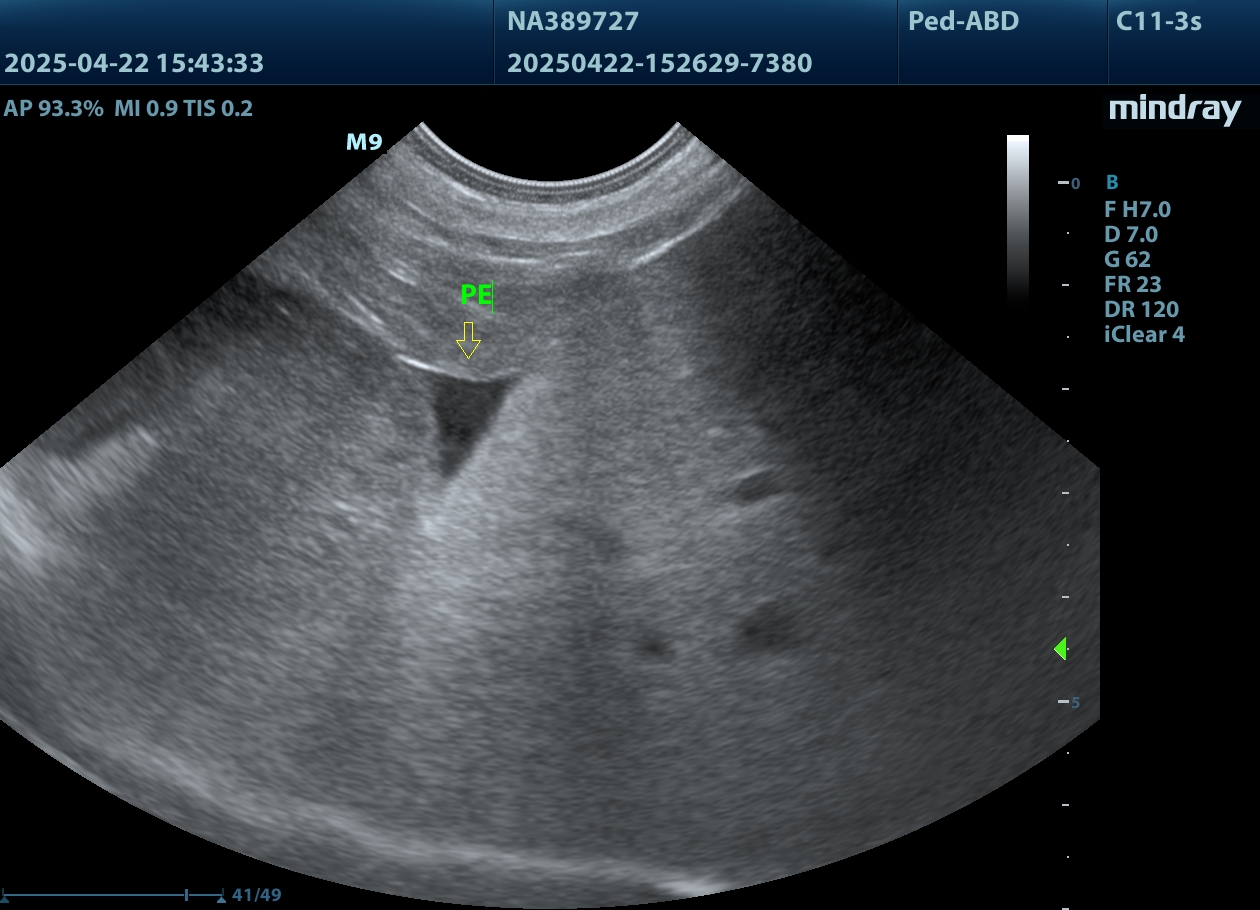Select the C11-3s probe label
Screen dimensions: 1260x910
[x=1158, y=21]
